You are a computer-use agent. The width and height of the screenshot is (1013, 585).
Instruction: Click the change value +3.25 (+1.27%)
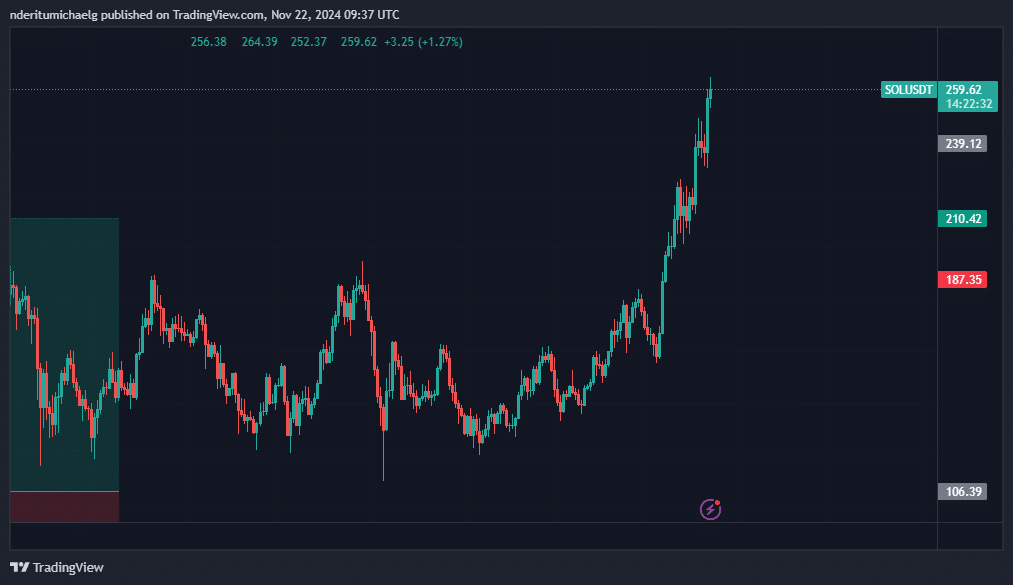pyautogui.click(x=423, y=42)
